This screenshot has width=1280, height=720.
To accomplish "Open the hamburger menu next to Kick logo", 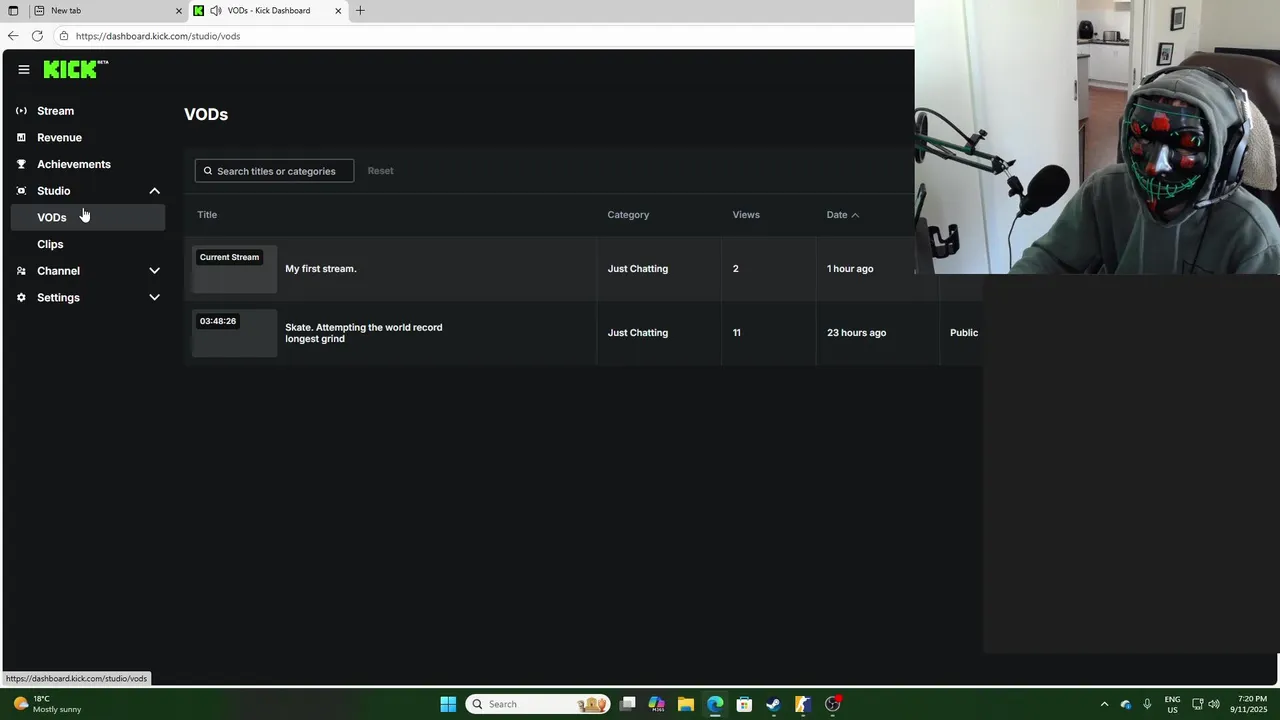I will [24, 70].
